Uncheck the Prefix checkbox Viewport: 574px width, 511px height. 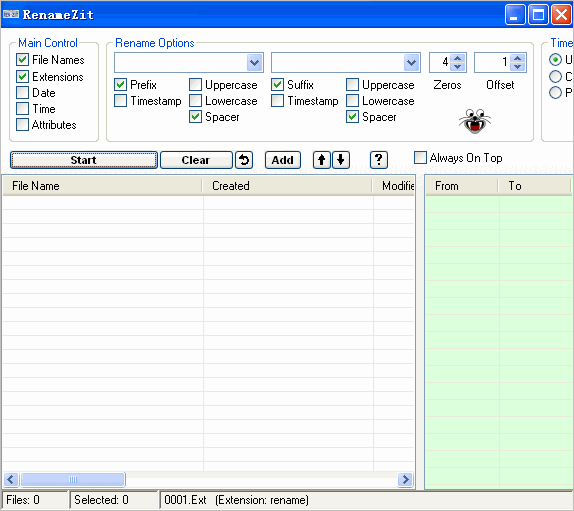click(x=120, y=85)
